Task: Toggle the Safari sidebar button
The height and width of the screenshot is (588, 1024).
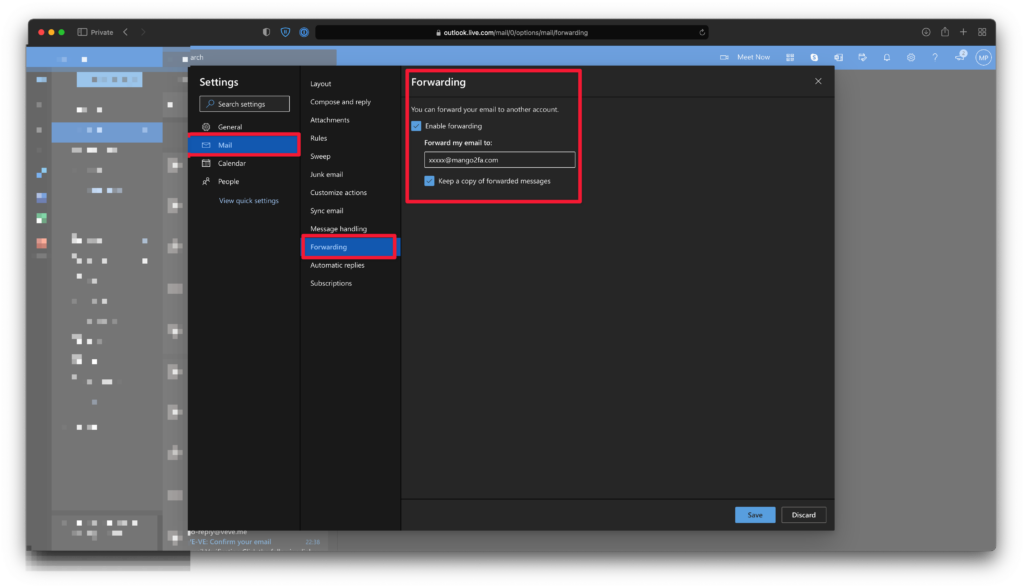Action: coord(83,32)
